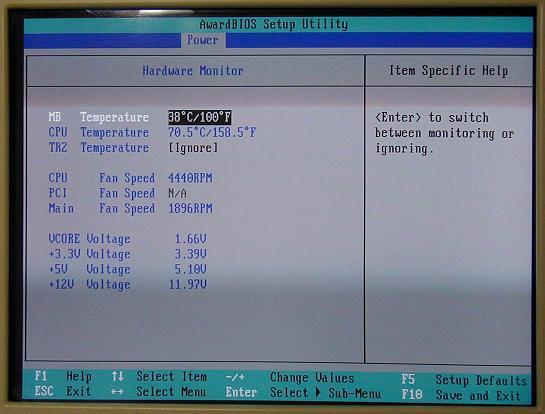Click the Main Fan Speed label

click(x=101, y=209)
